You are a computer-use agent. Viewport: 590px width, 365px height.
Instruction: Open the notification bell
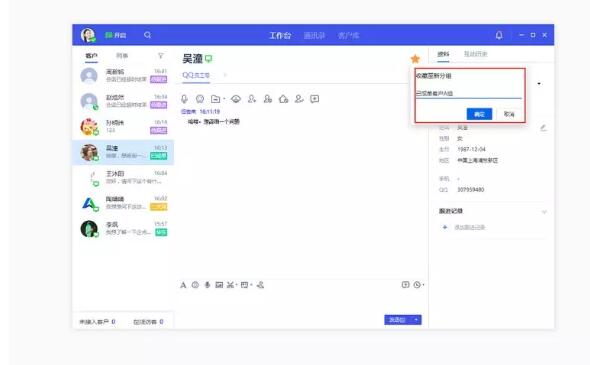pos(499,35)
